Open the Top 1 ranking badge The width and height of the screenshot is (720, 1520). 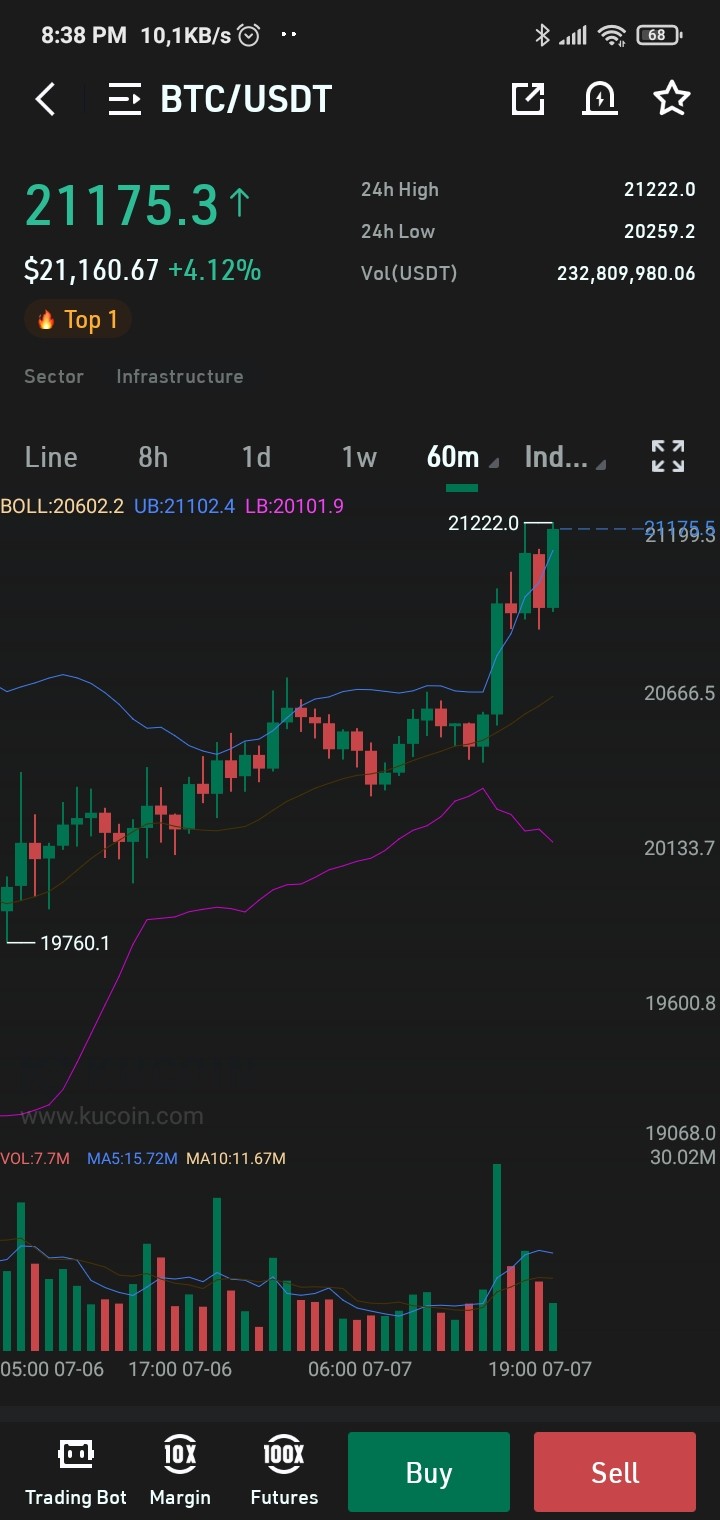point(78,320)
